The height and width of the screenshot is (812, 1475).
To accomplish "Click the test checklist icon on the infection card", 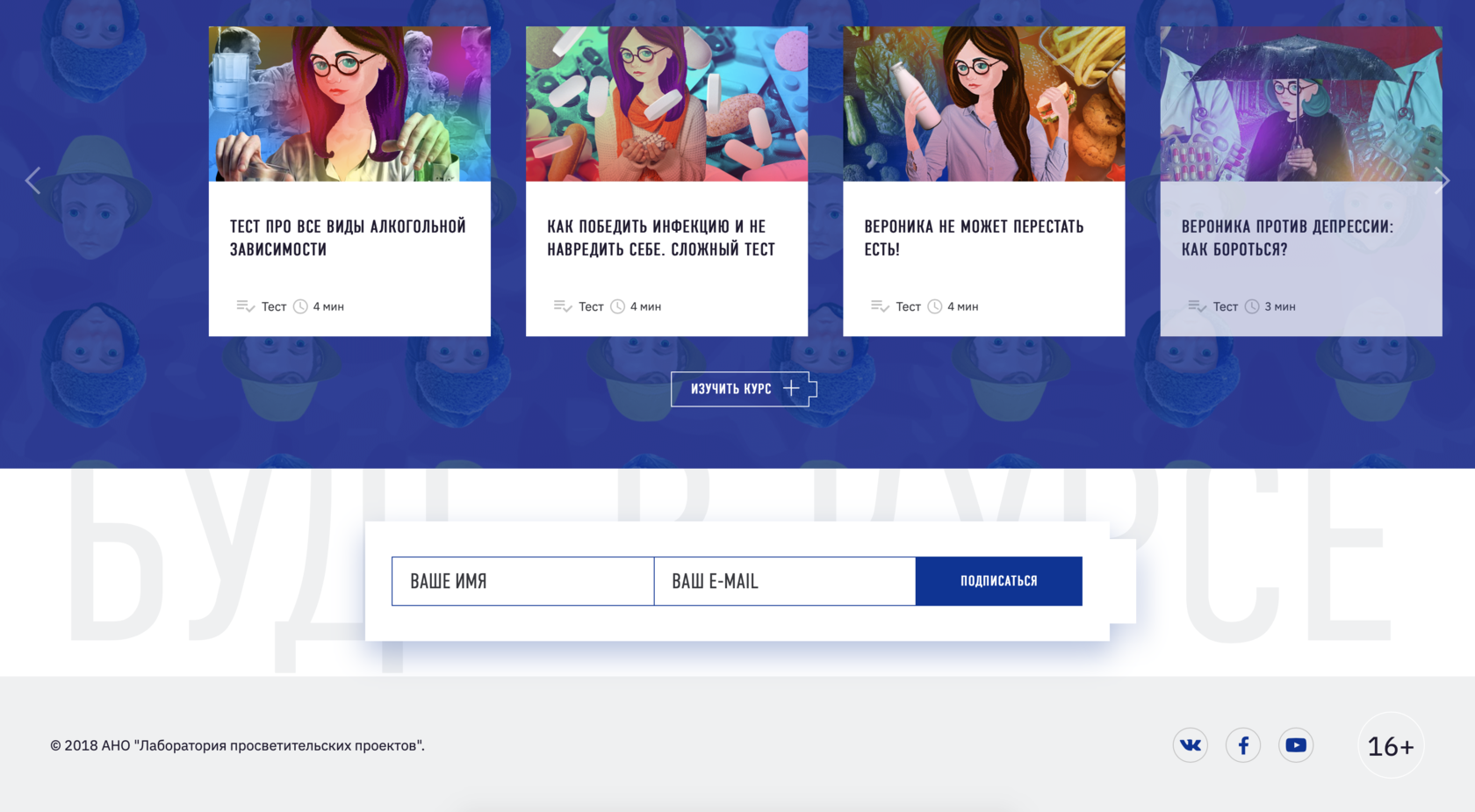I will pos(563,306).
